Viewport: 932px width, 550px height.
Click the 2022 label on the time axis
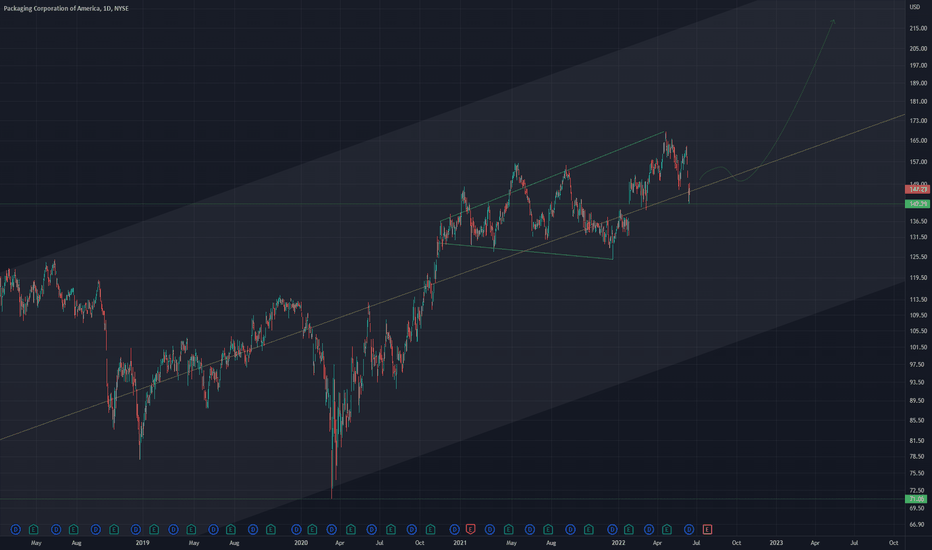(618, 543)
